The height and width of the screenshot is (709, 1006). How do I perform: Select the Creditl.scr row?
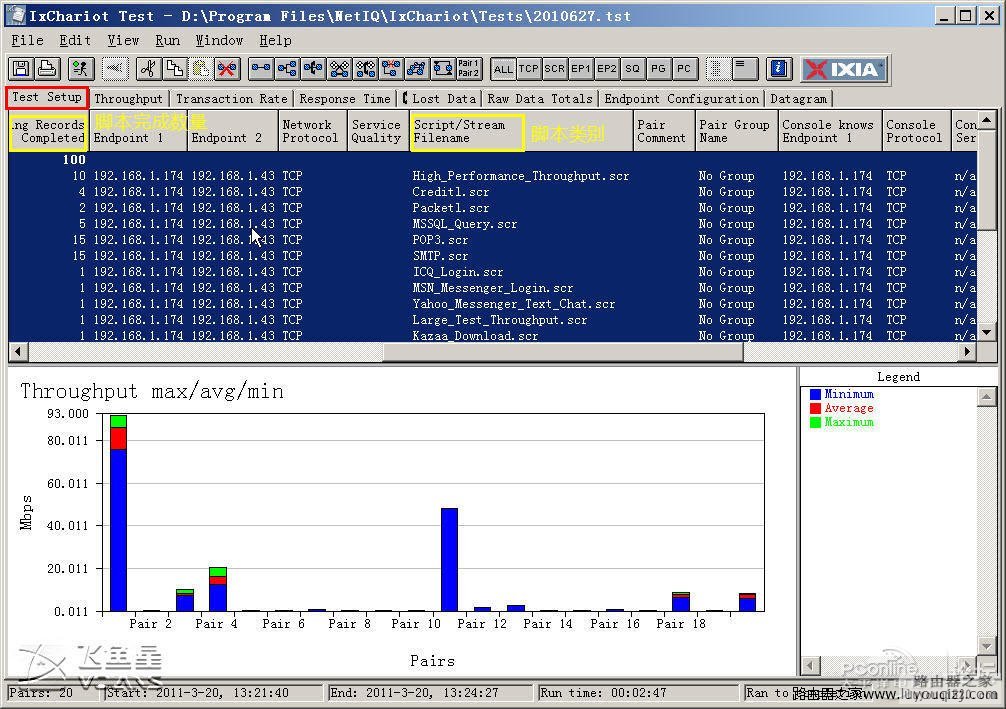(x=492, y=192)
